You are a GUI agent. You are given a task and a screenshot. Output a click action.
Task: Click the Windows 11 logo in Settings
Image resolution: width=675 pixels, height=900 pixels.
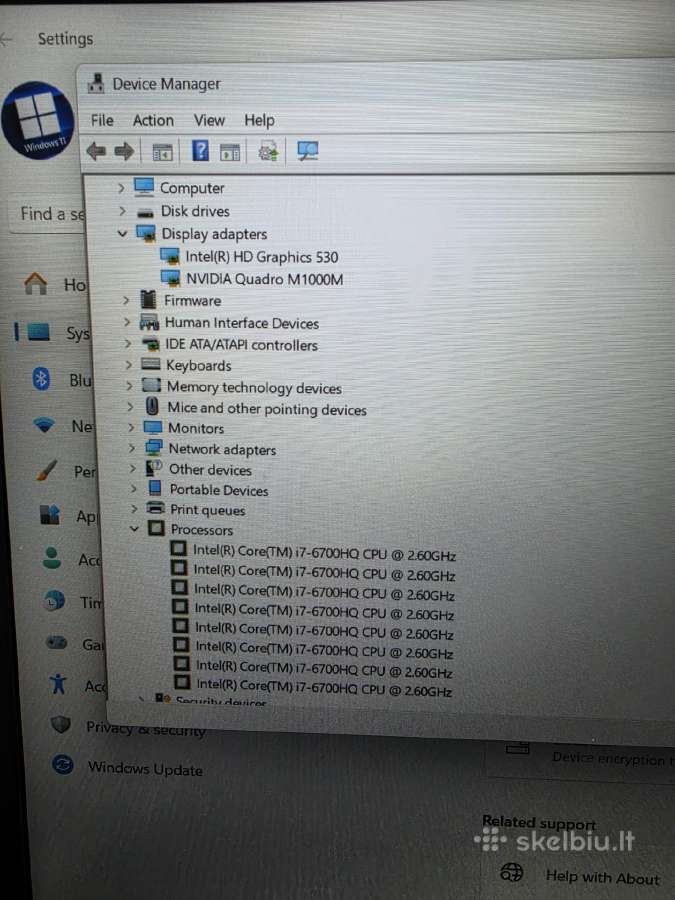[38, 121]
